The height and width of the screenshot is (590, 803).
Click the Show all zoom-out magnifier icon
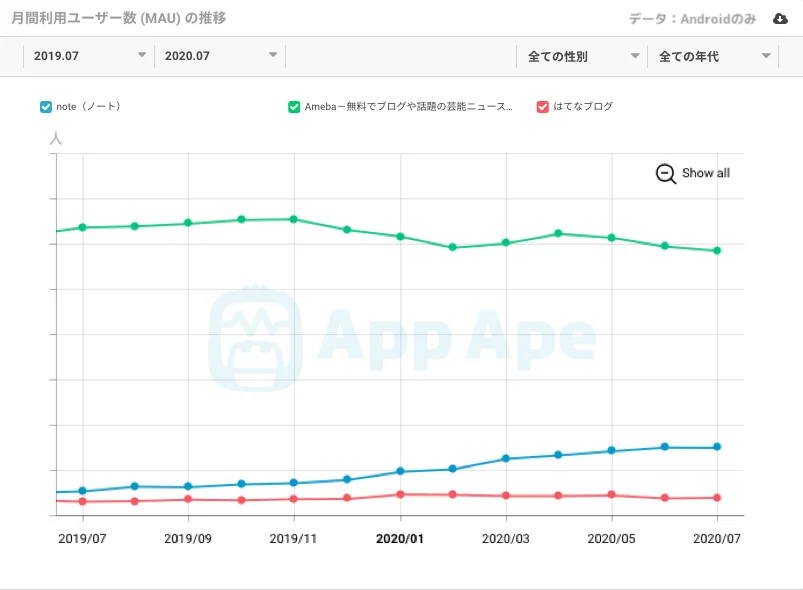click(x=666, y=174)
